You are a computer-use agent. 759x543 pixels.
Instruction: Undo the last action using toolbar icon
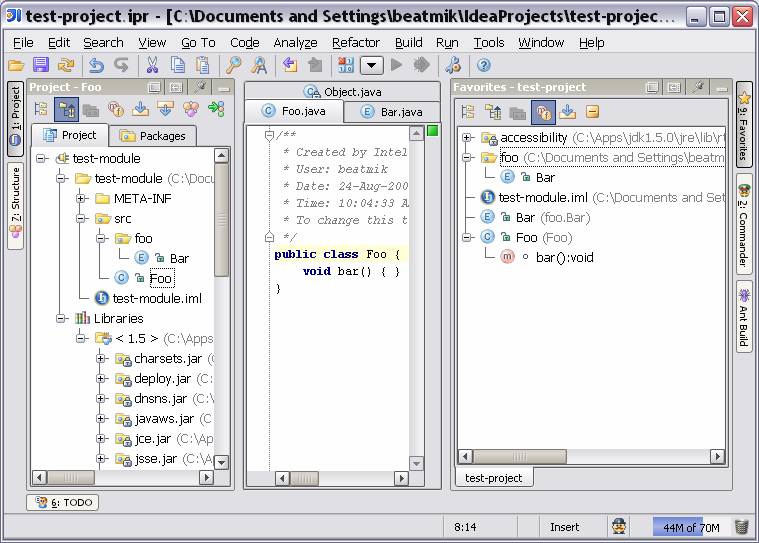[x=96, y=65]
